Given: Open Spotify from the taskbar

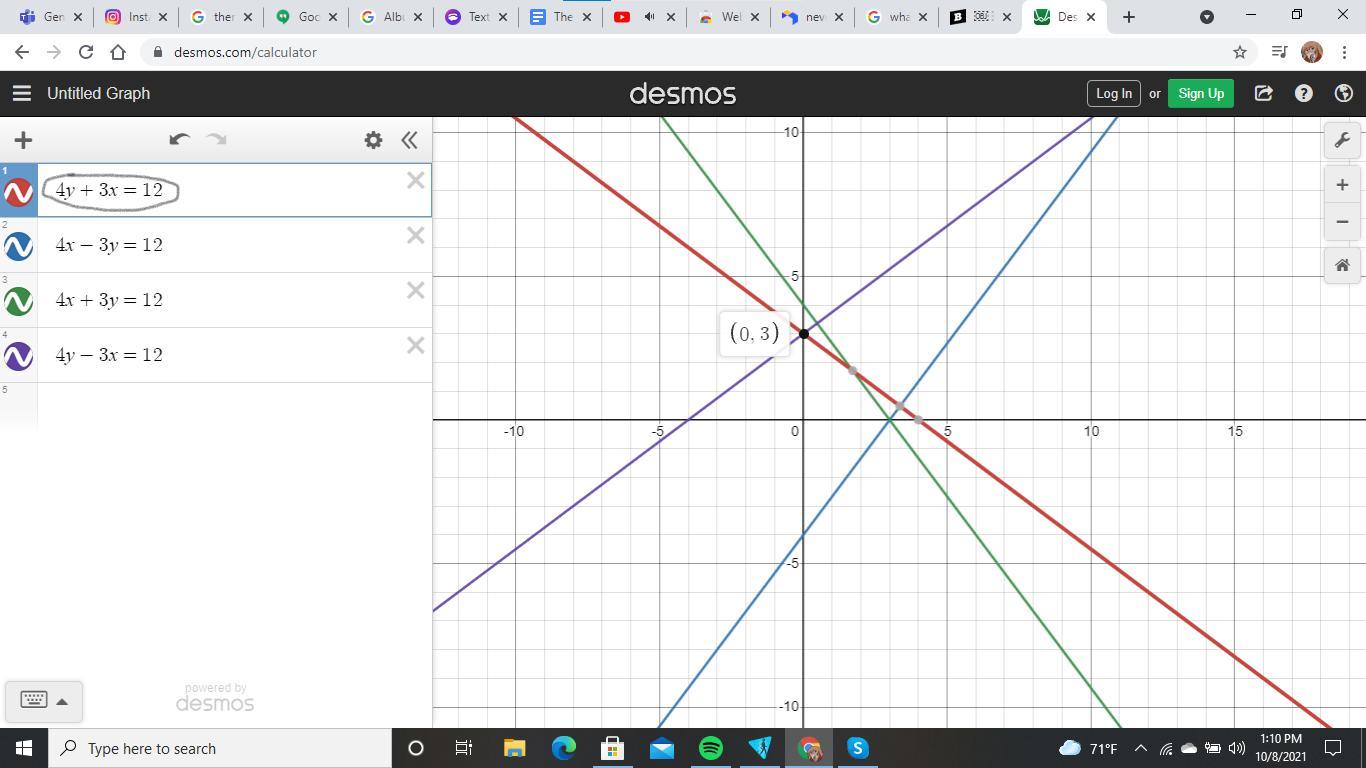Looking at the screenshot, I should pyautogui.click(x=711, y=748).
